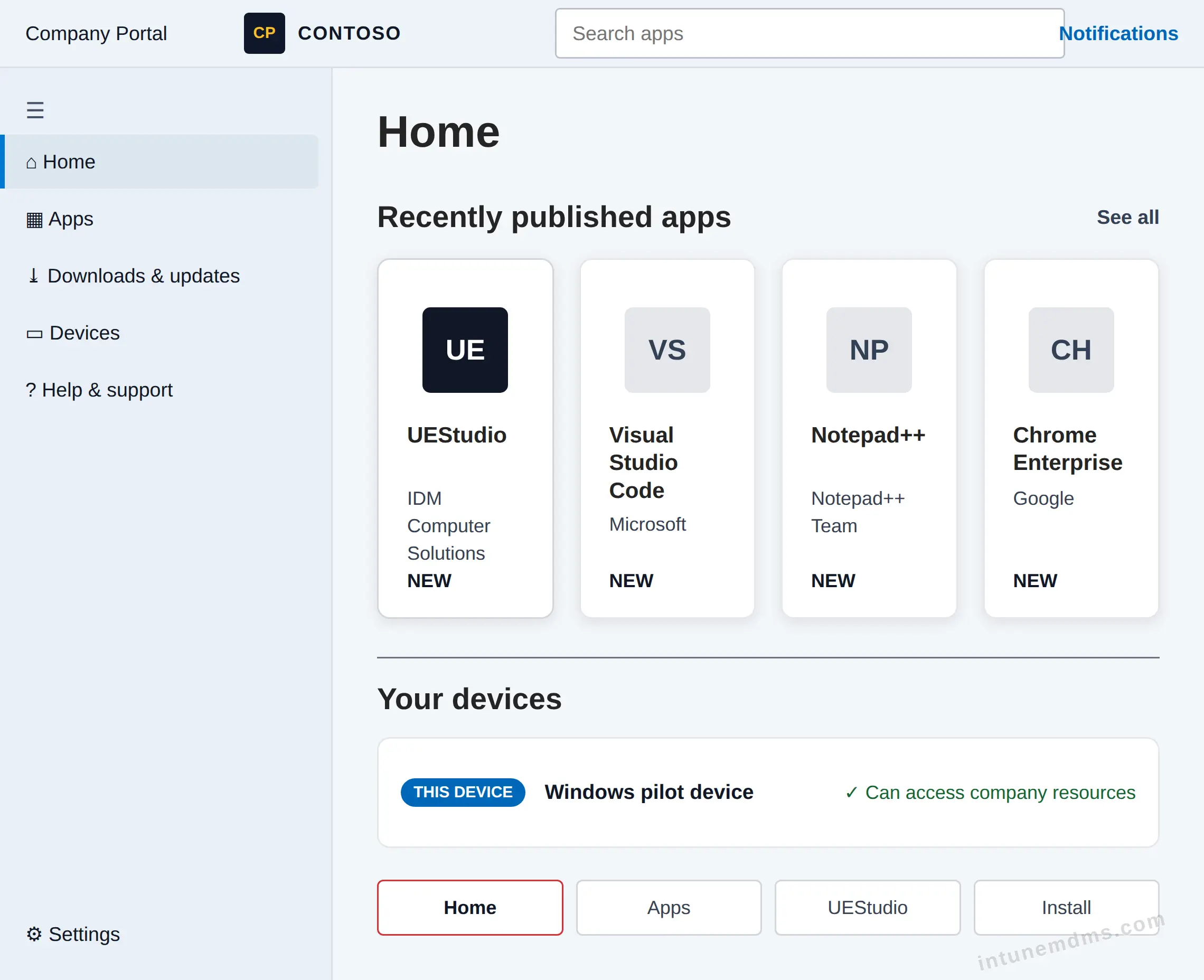
Task: Open the Windows pilot device card
Action: 768,792
